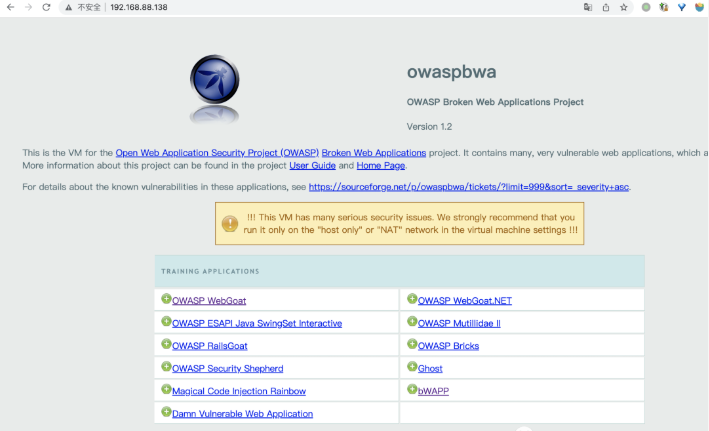709x431 pixels.
Task: Open the OWASP Mutillidae II link
Action: tap(459, 323)
